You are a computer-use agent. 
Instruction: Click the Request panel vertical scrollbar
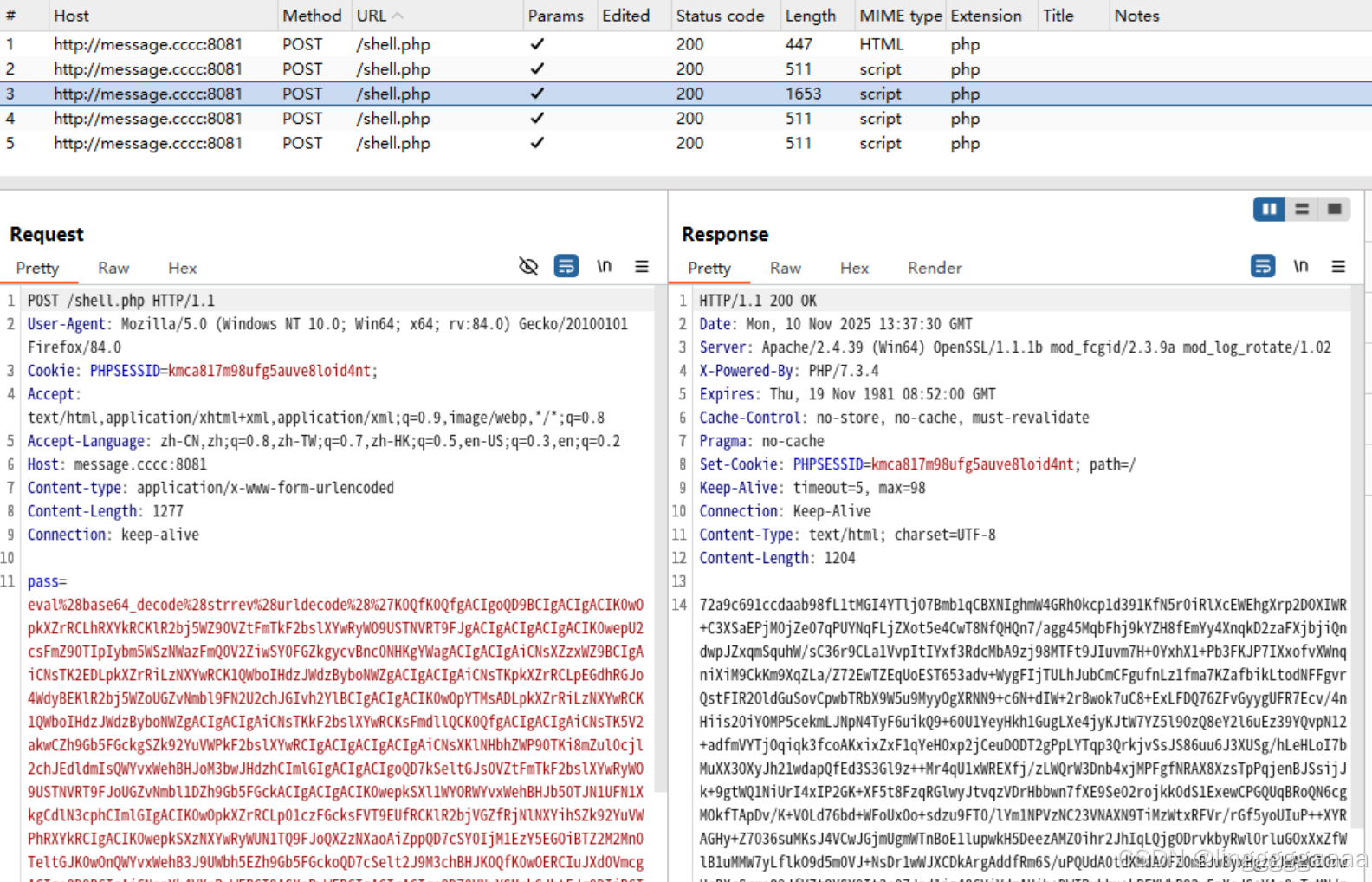tap(661, 540)
